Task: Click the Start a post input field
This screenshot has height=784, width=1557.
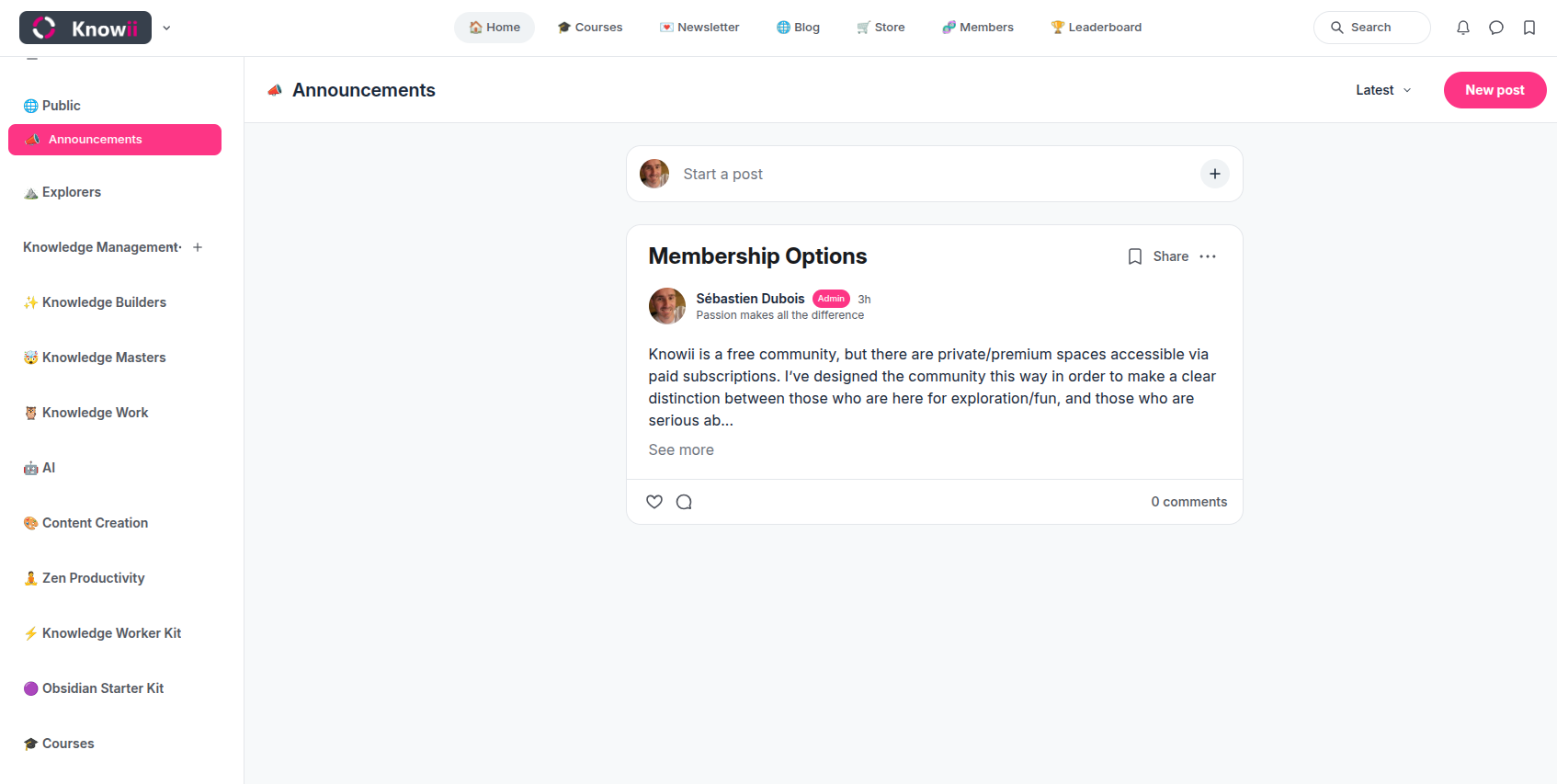Action: pos(935,174)
